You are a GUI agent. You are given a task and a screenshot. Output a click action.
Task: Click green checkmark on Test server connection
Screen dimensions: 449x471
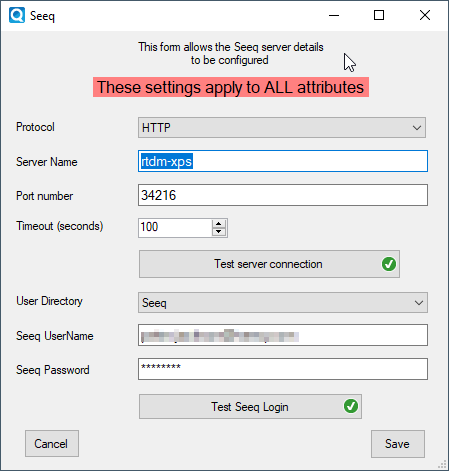pyautogui.click(x=389, y=264)
